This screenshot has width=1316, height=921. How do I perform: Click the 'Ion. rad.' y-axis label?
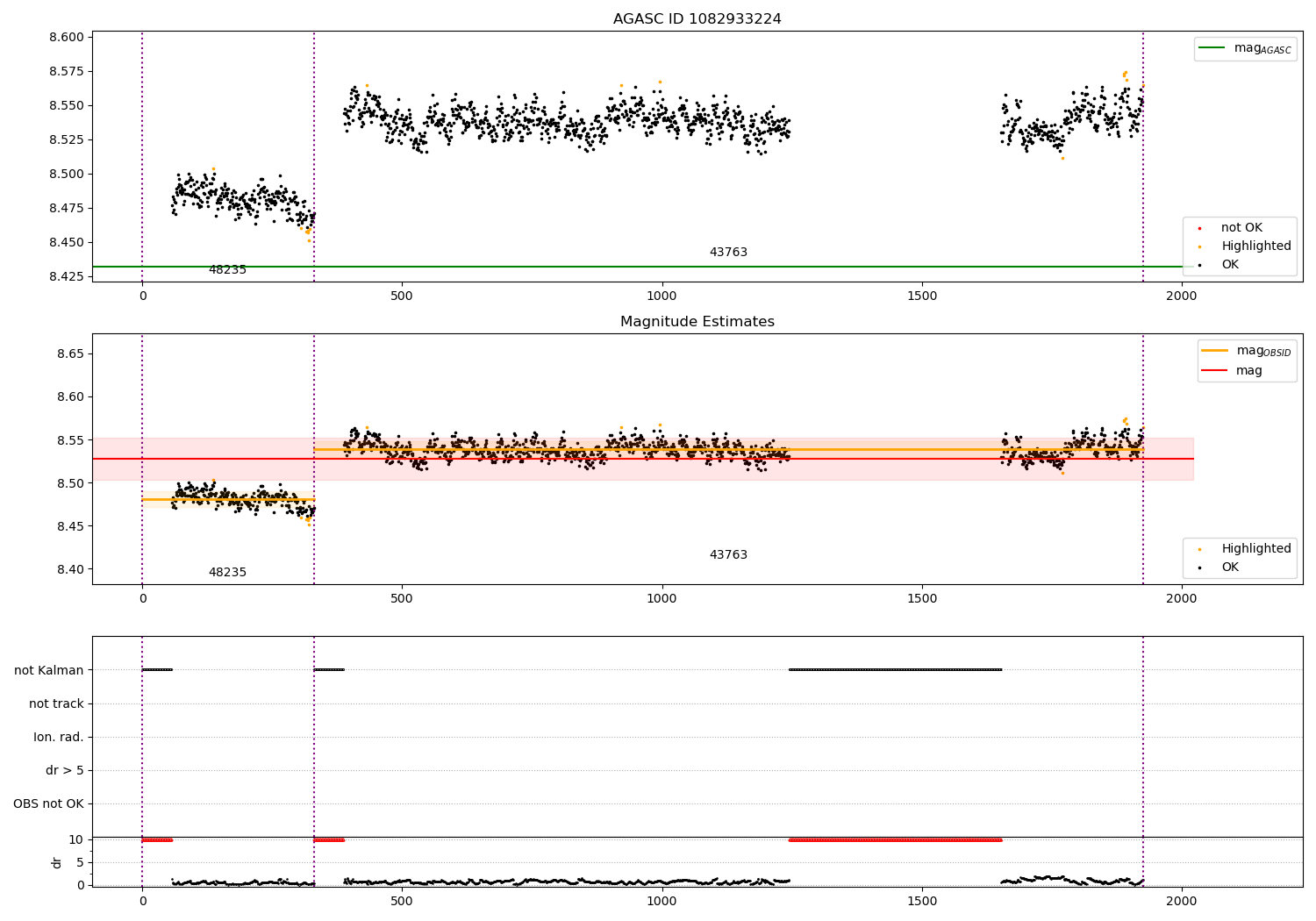coord(59,738)
